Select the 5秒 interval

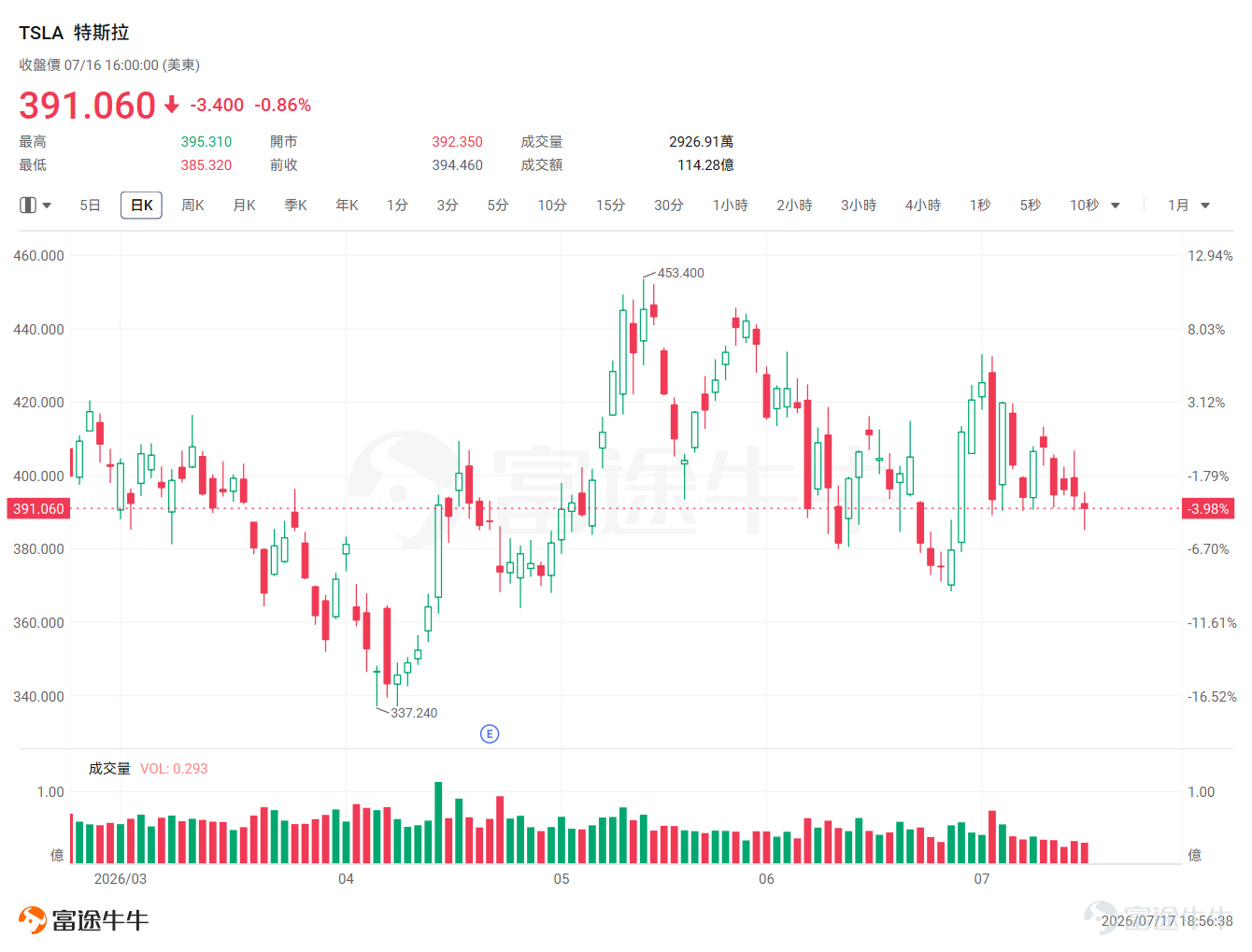pos(1031,205)
